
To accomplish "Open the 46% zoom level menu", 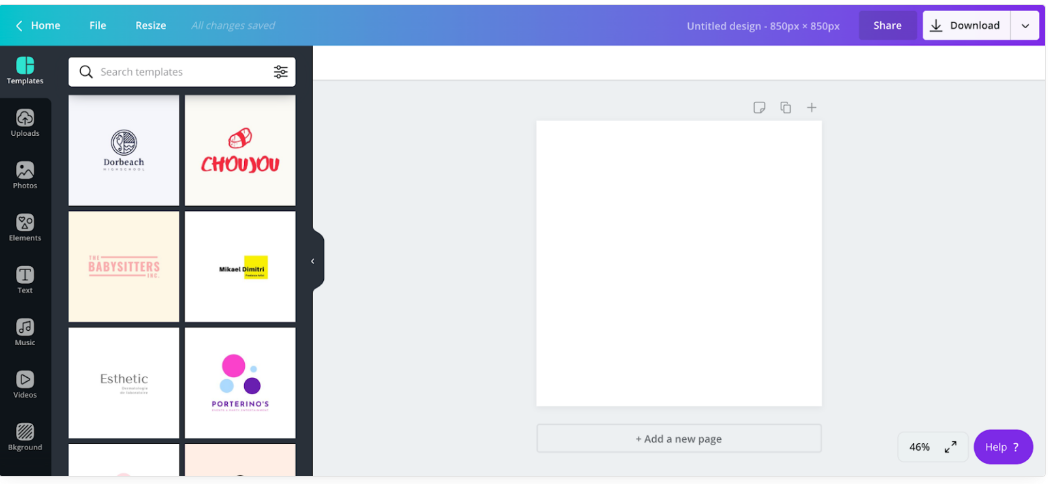I will (920, 447).
